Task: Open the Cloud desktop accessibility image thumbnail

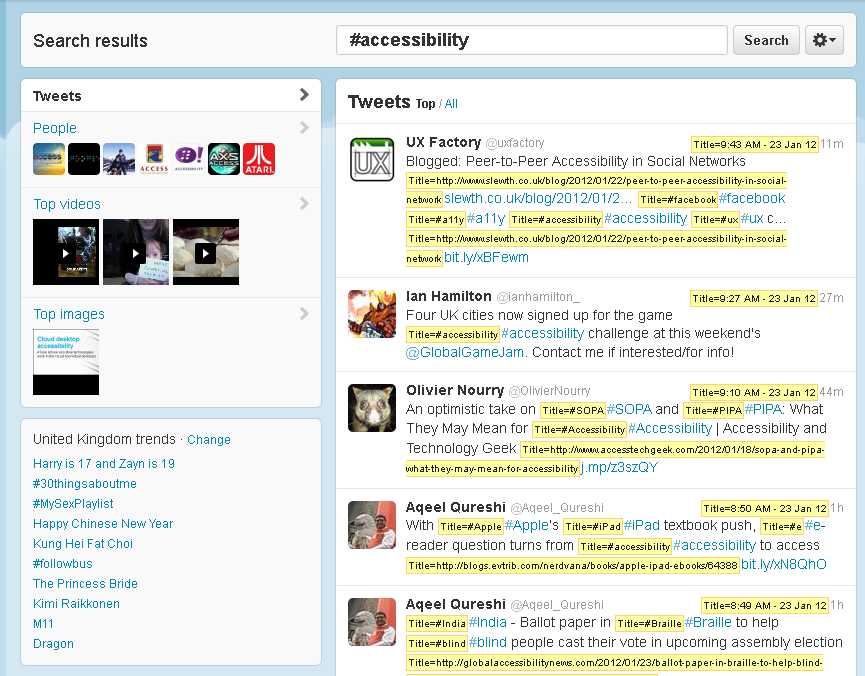Action: (x=66, y=361)
